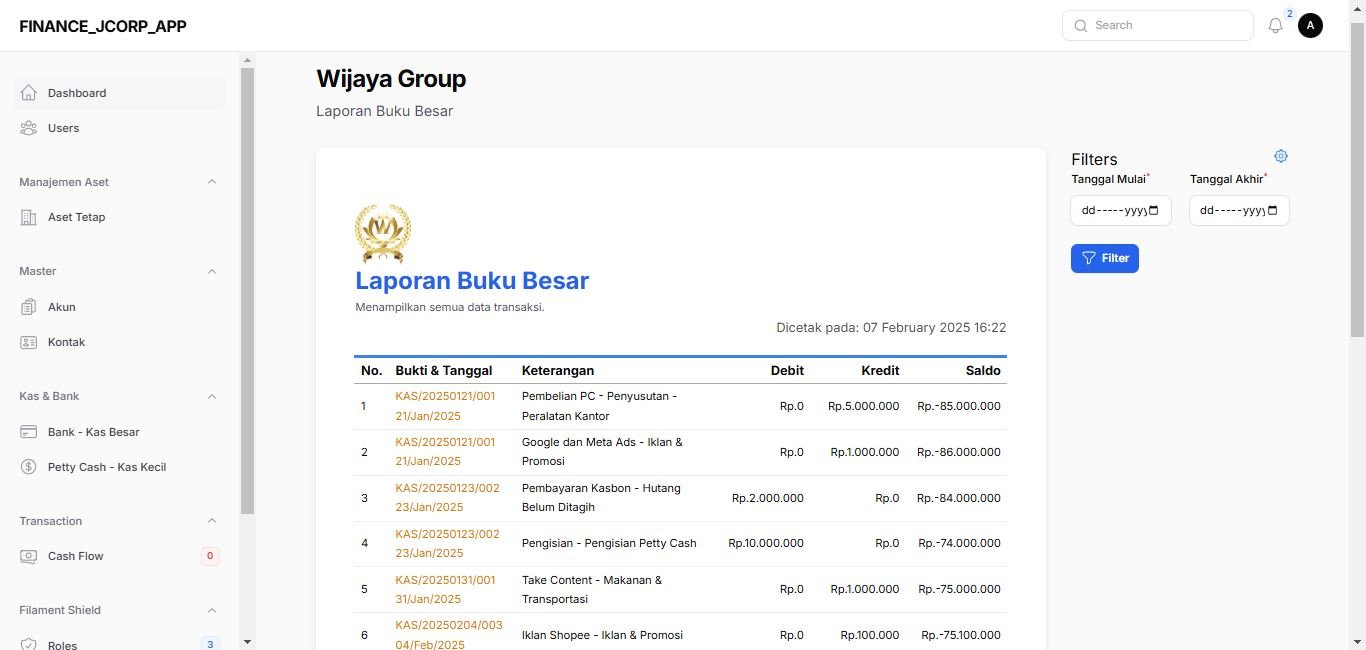The height and width of the screenshot is (650, 1366).
Task: Select the Transaction menu item
Action: point(50,521)
